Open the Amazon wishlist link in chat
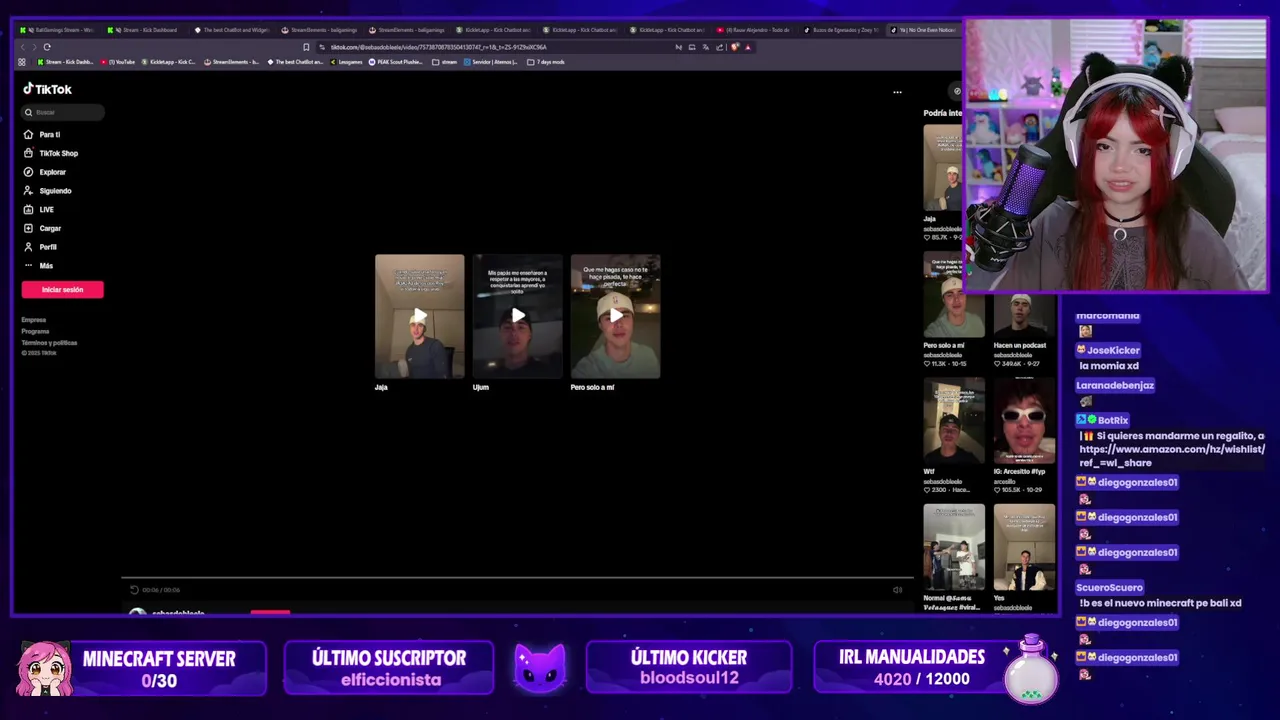This screenshot has height=720, width=1280. (1172, 456)
